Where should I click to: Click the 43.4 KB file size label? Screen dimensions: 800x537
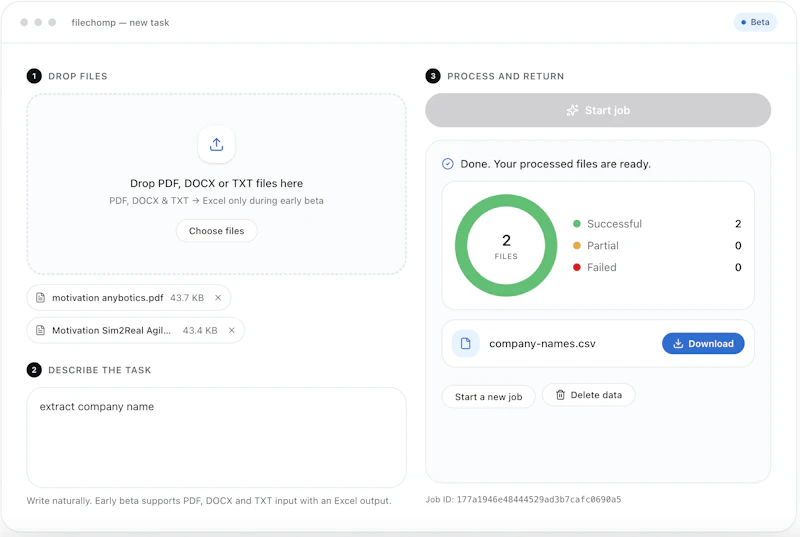200,330
